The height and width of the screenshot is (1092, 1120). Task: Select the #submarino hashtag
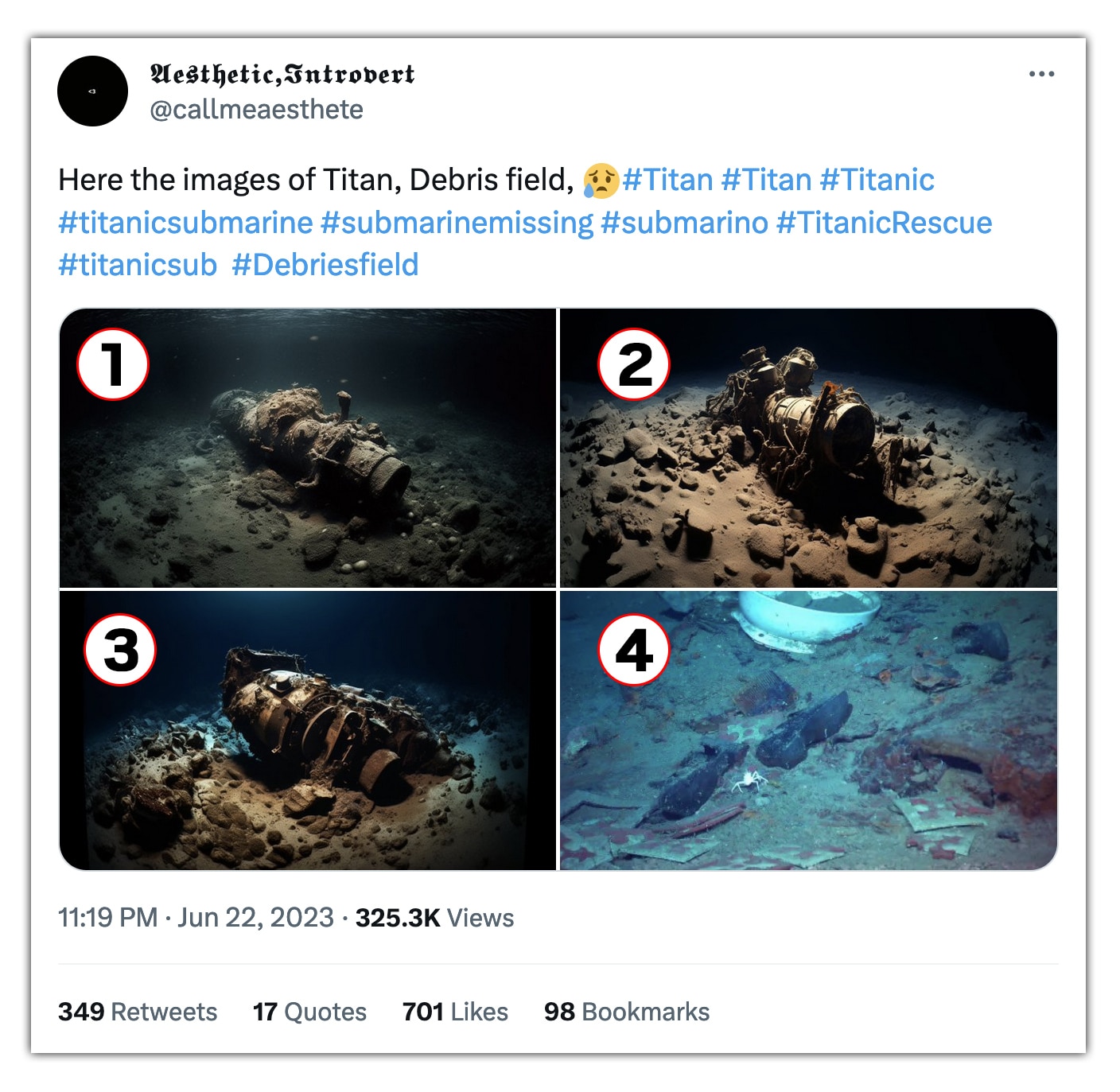point(684,223)
